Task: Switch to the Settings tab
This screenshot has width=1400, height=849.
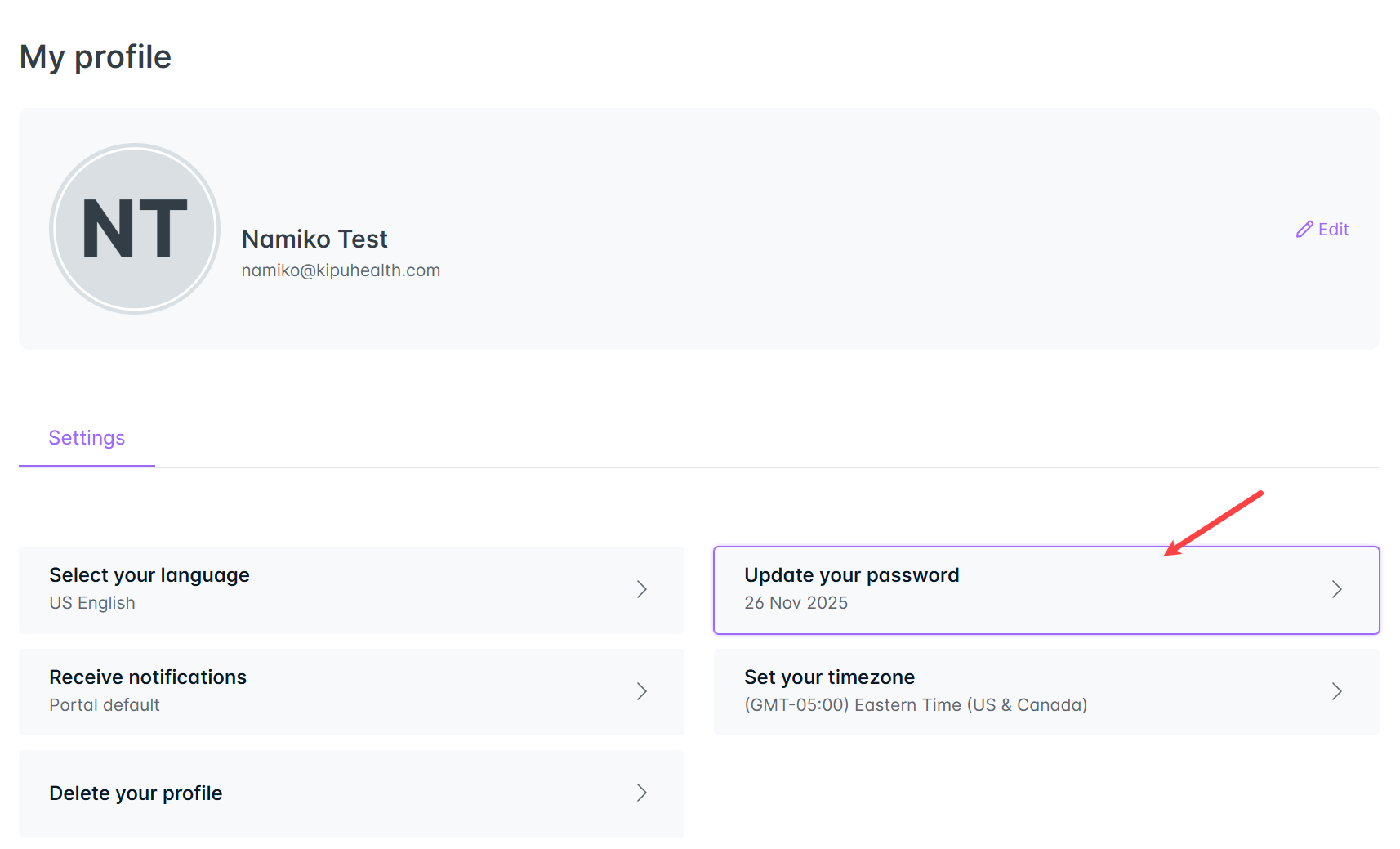Action: (x=87, y=438)
